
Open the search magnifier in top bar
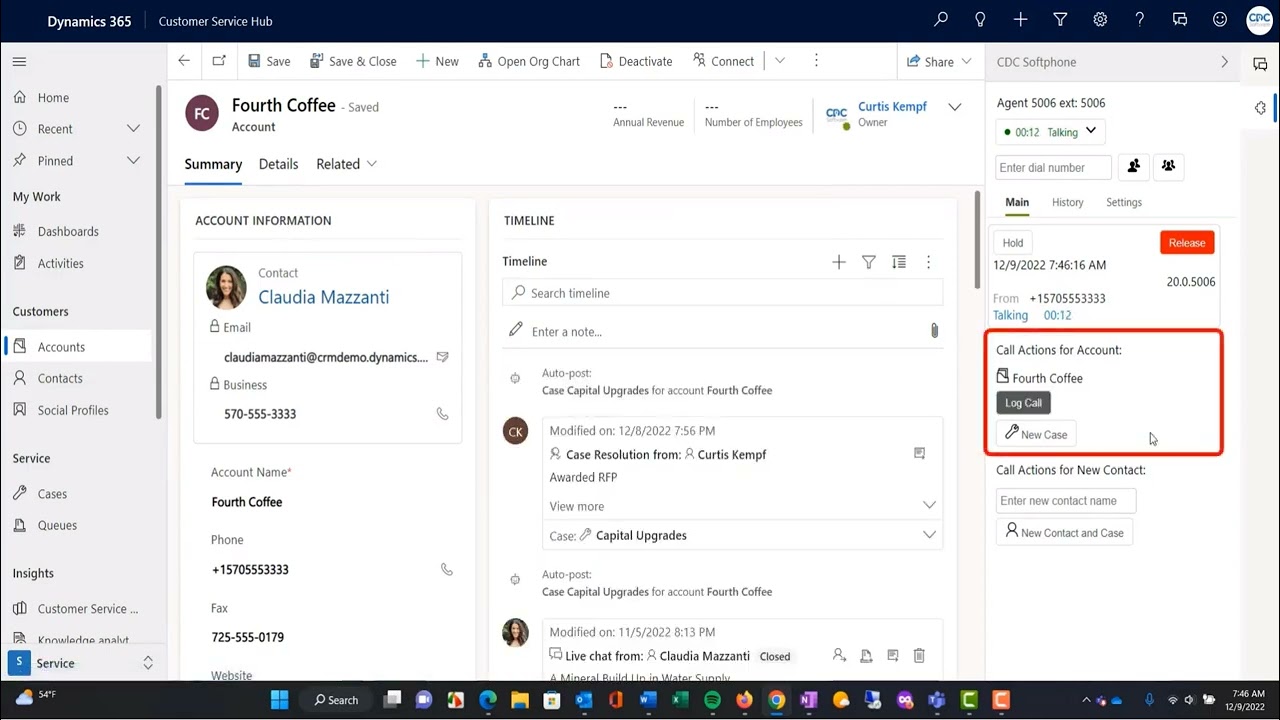(x=941, y=20)
